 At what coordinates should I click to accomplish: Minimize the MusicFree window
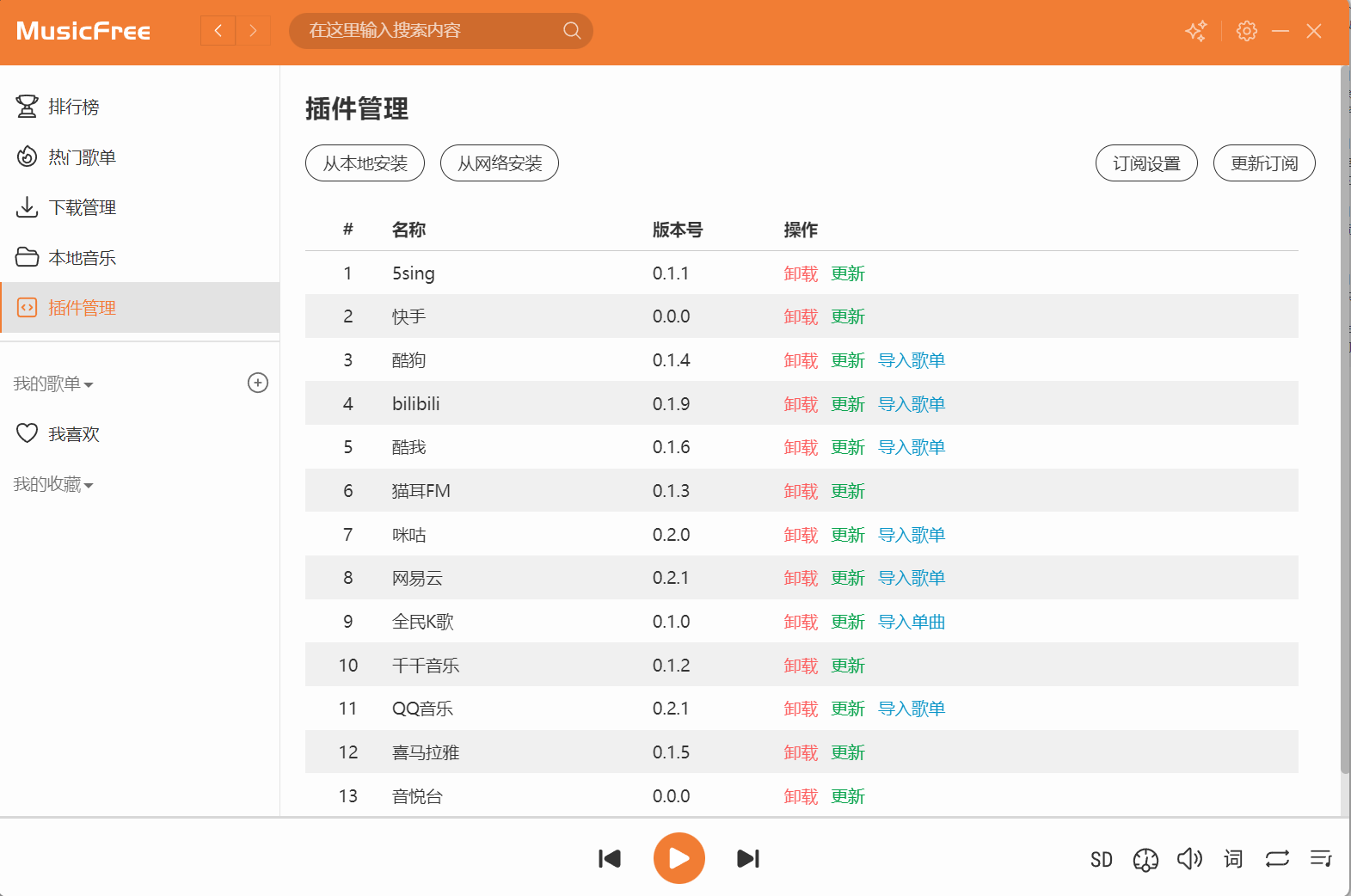tap(1280, 31)
